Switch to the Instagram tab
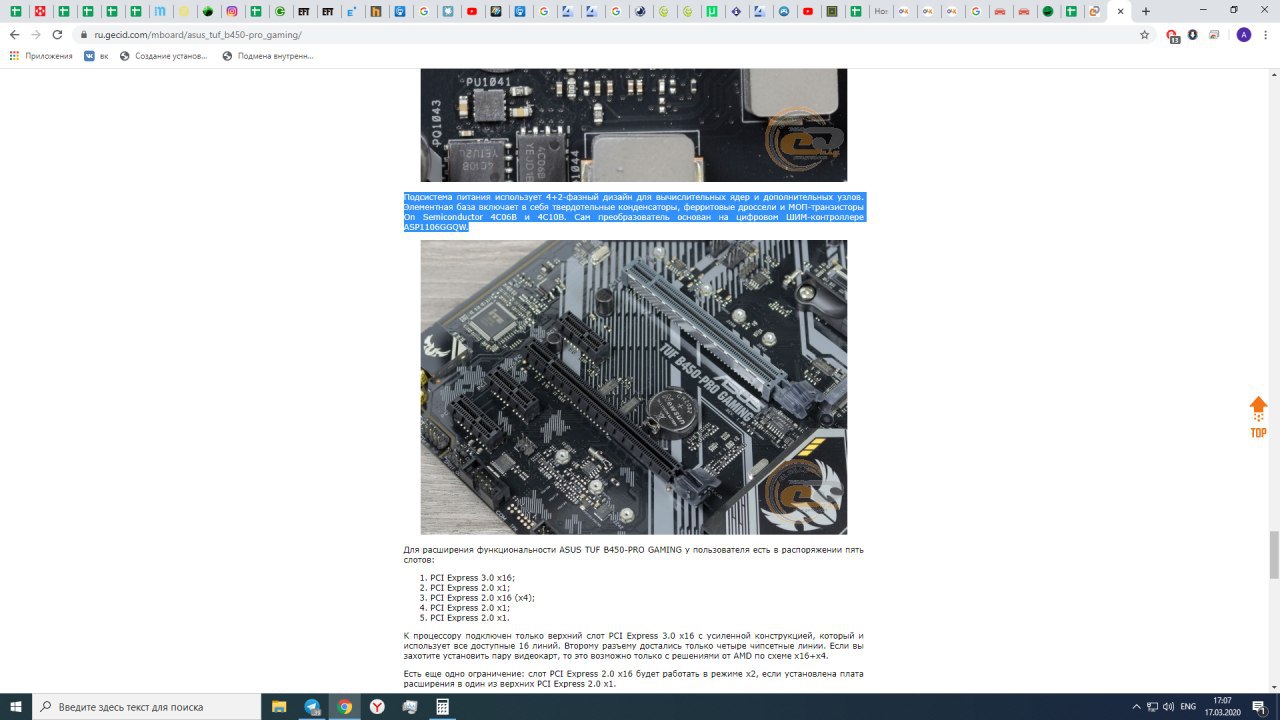Viewport: 1280px width, 720px height. 232,11
